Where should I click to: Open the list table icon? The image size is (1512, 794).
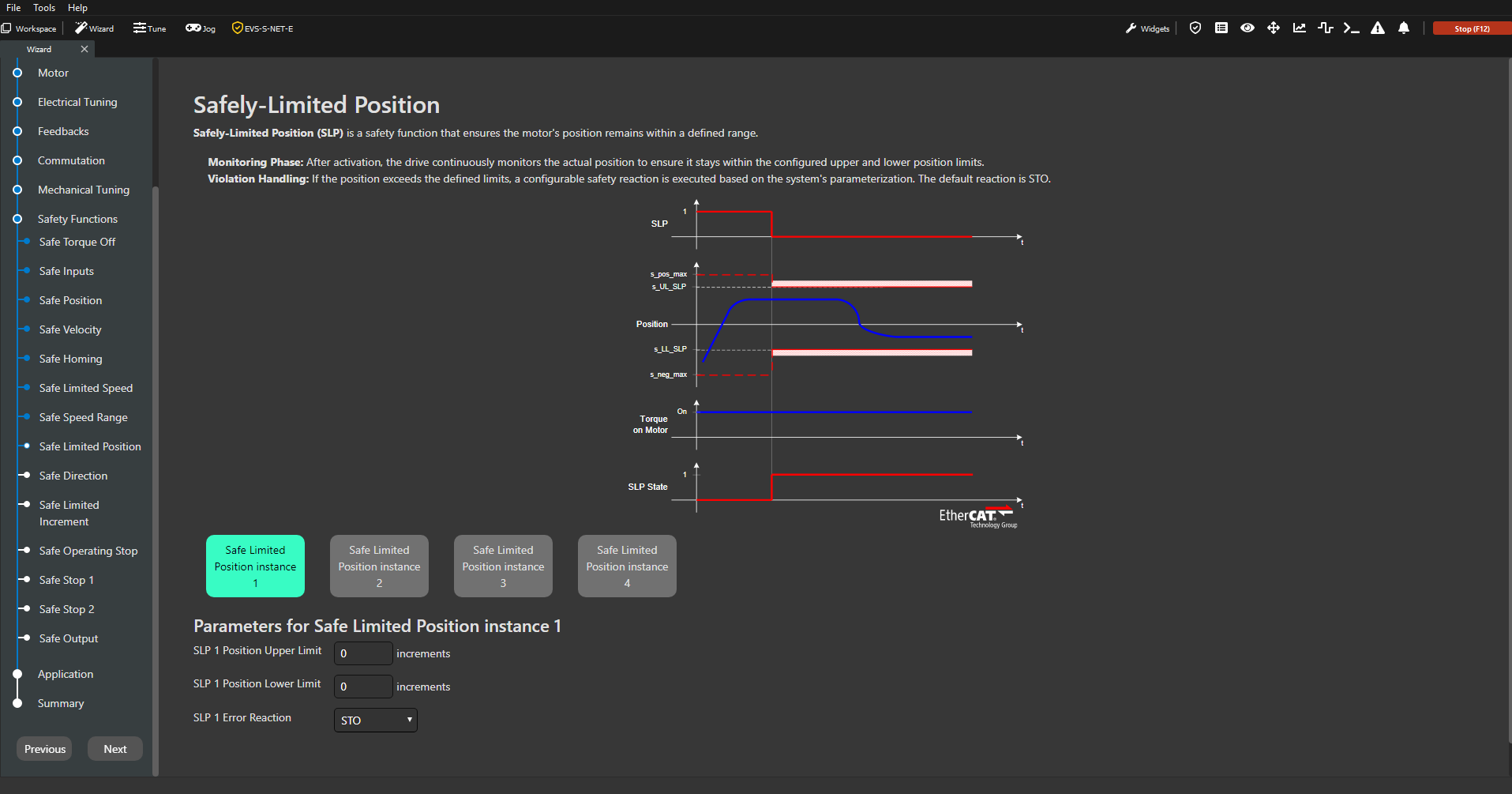(x=1221, y=28)
